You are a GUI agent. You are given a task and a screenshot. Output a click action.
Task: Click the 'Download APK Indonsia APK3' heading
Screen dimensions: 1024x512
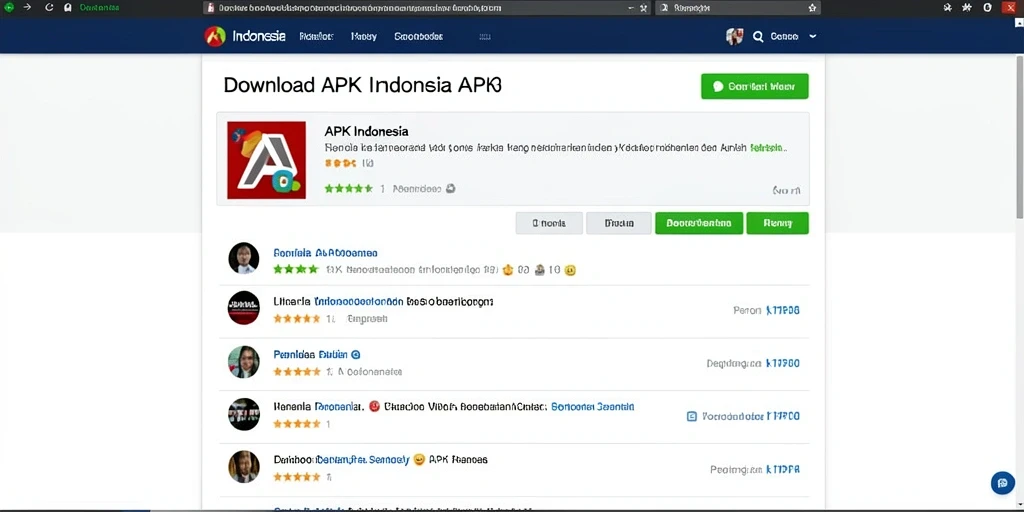pos(362,85)
